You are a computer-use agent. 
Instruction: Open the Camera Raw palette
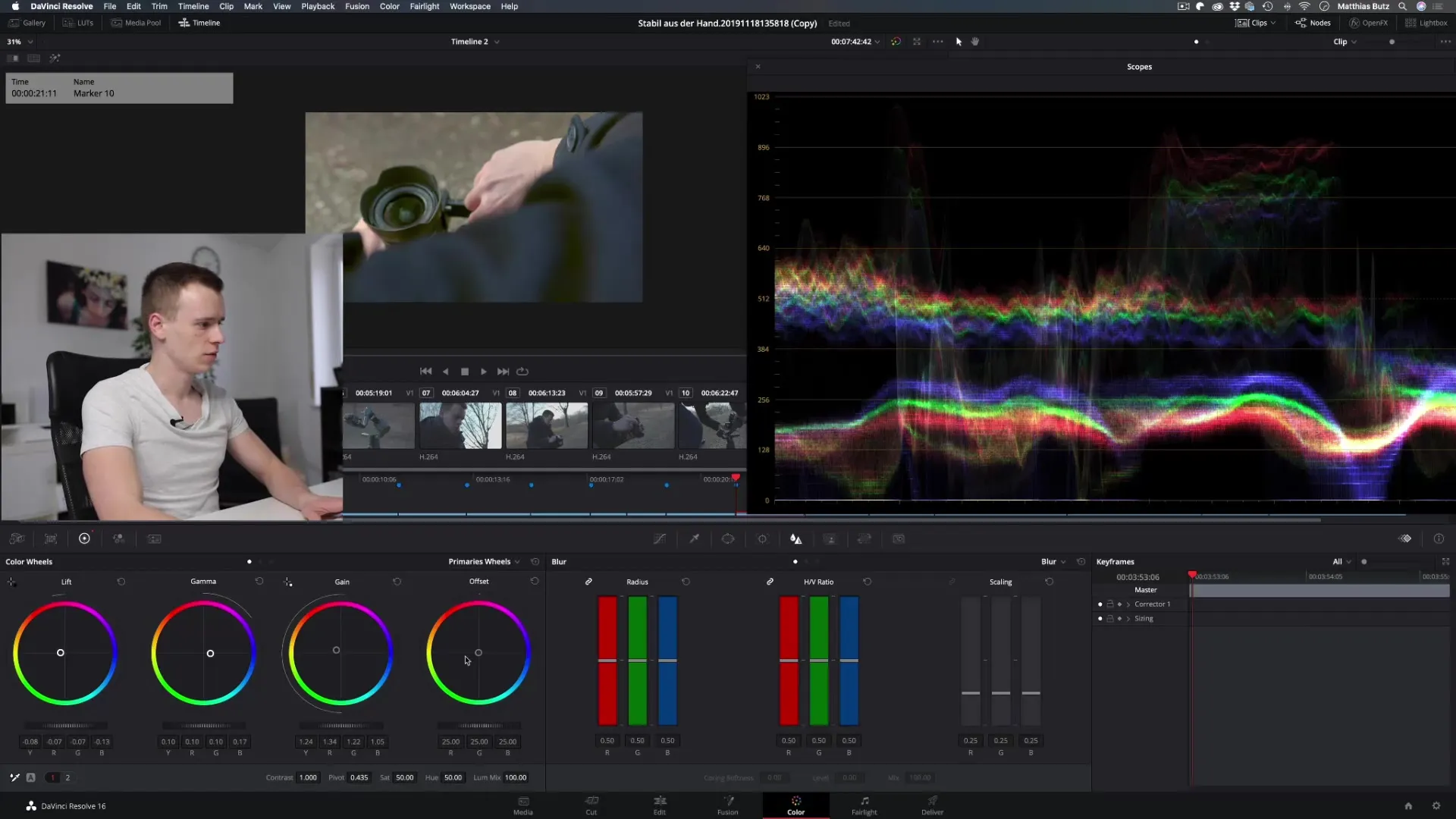pyautogui.click(x=17, y=539)
